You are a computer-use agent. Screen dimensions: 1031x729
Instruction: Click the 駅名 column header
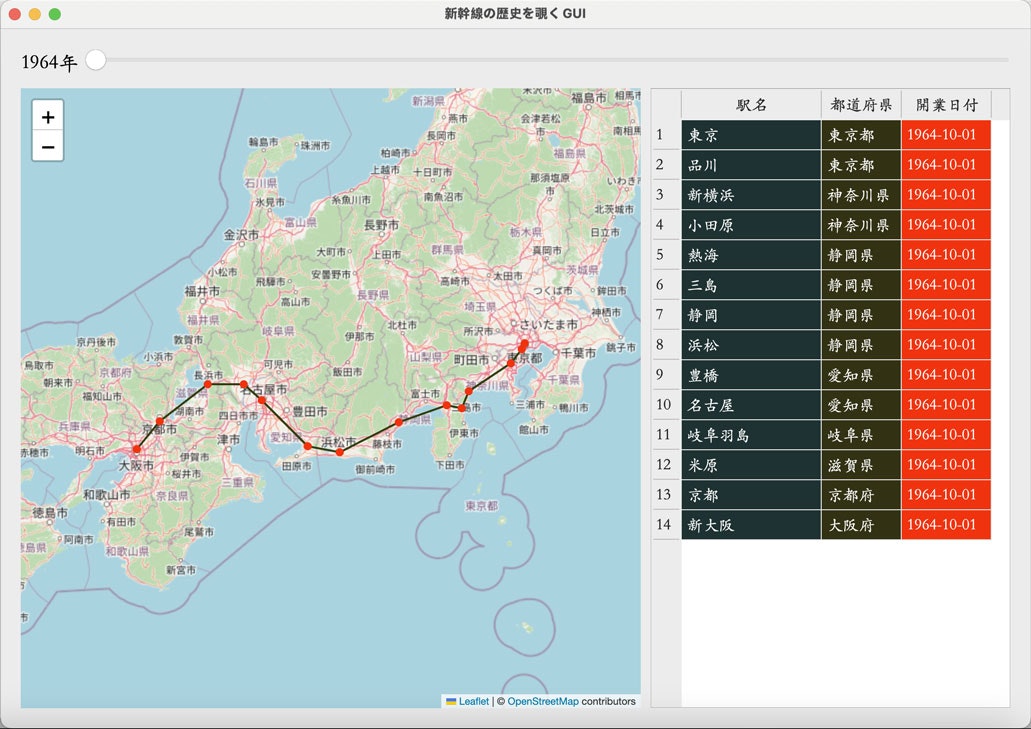point(751,104)
